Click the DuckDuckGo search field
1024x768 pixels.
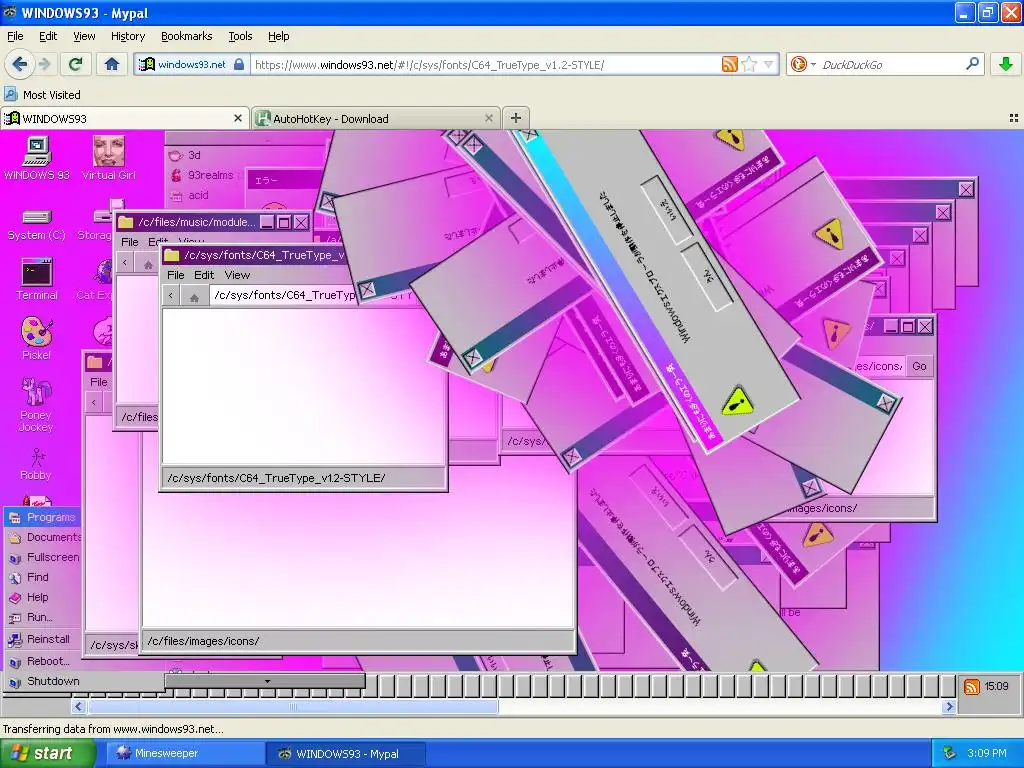[x=891, y=64]
